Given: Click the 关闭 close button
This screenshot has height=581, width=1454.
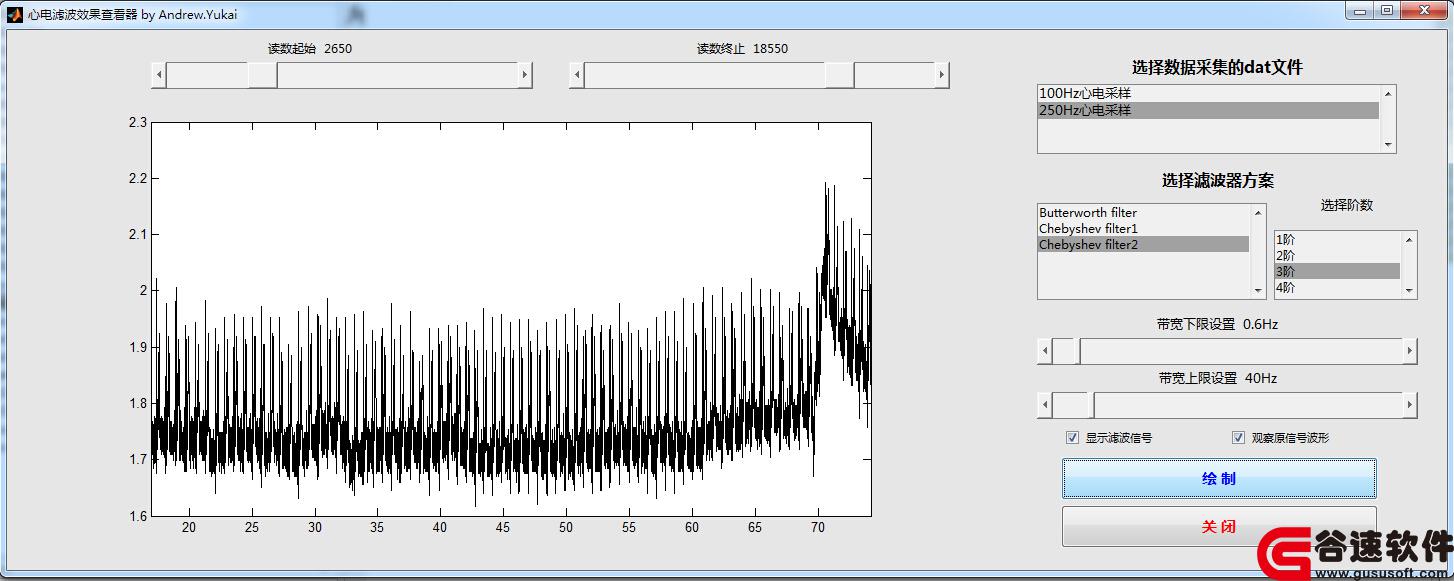Looking at the screenshot, I should 1219,526.
